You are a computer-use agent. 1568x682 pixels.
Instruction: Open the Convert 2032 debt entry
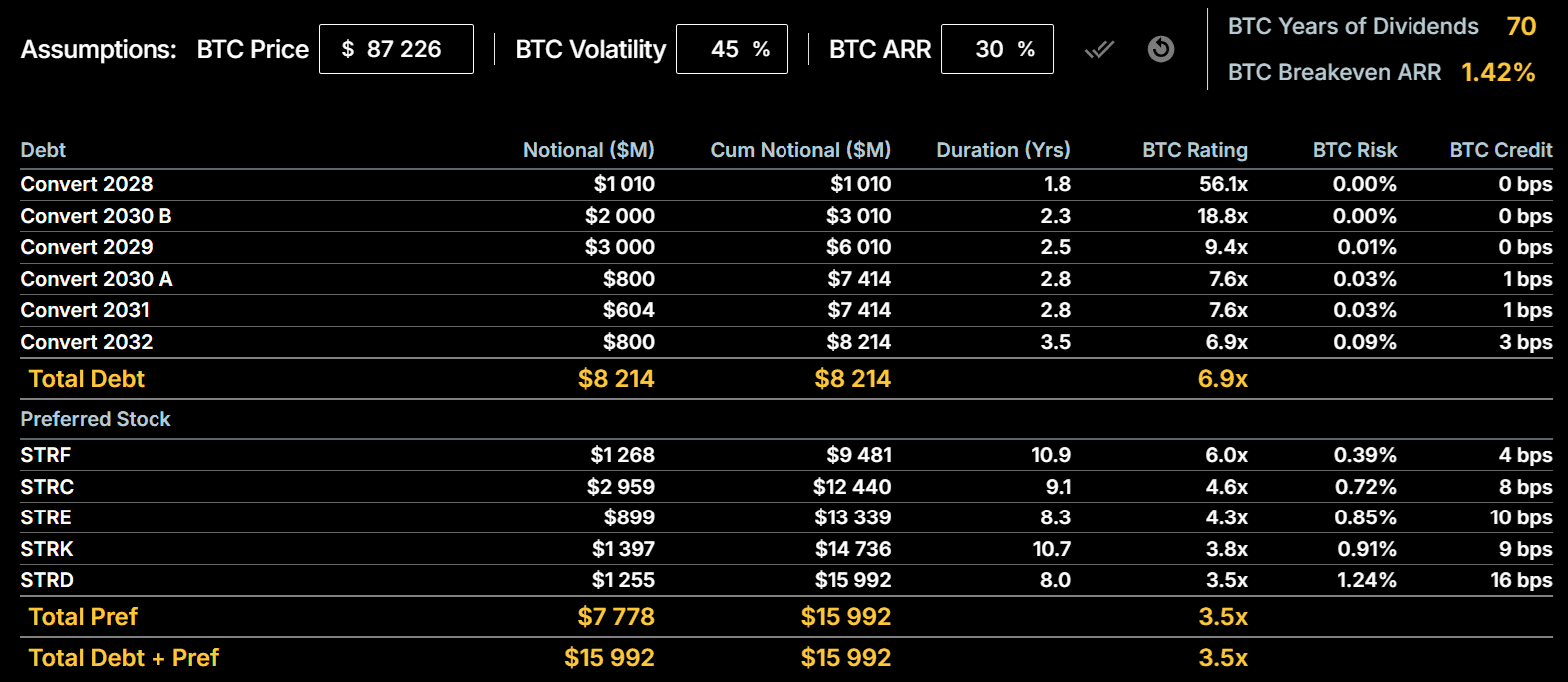pos(87,342)
